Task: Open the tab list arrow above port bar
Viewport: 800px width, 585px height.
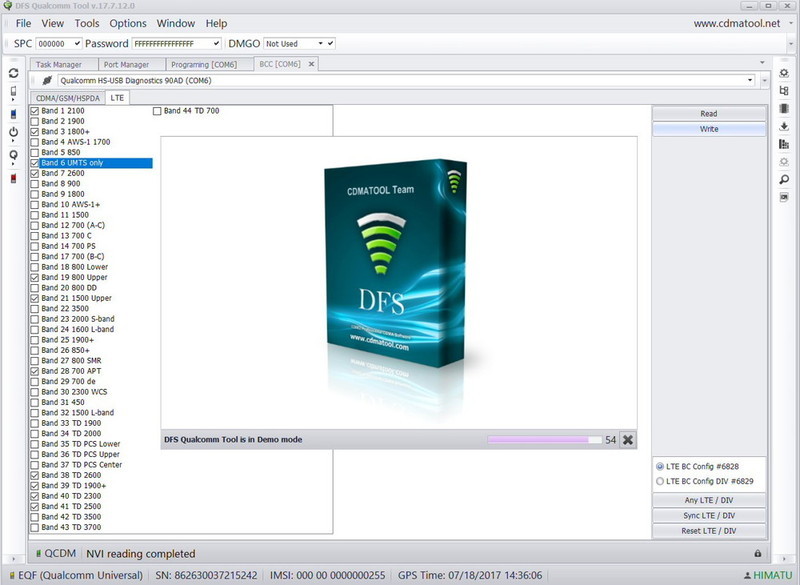Action: 762,62
